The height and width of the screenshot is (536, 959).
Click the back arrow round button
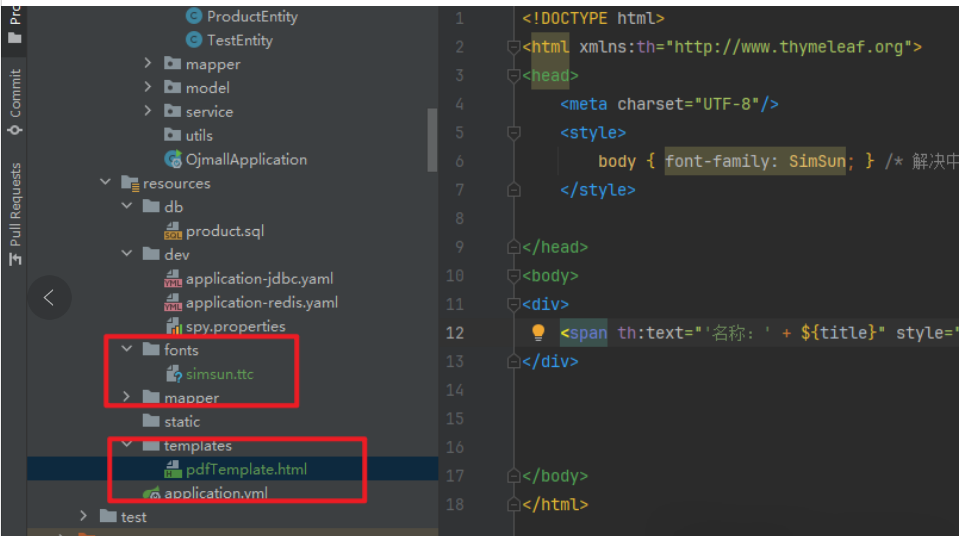pyautogui.click(x=49, y=298)
